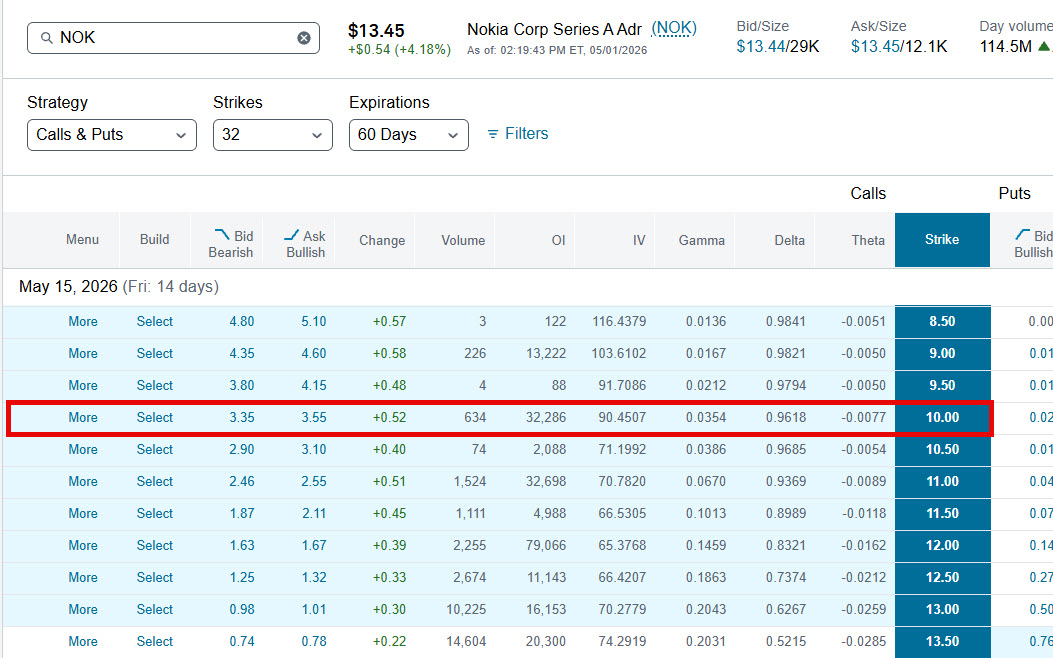The width and height of the screenshot is (1053, 658).
Task: Open More menu for 8.50 strike
Action: point(83,322)
